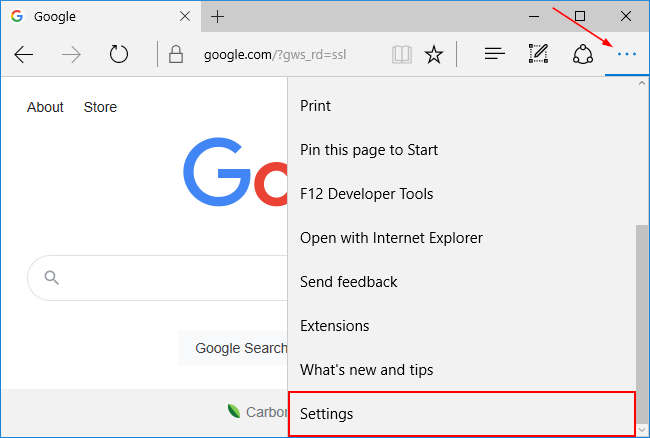The height and width of the screenshot is (438, 650).
Task: Select Print from the menu
Action: (x=461, y=106)
